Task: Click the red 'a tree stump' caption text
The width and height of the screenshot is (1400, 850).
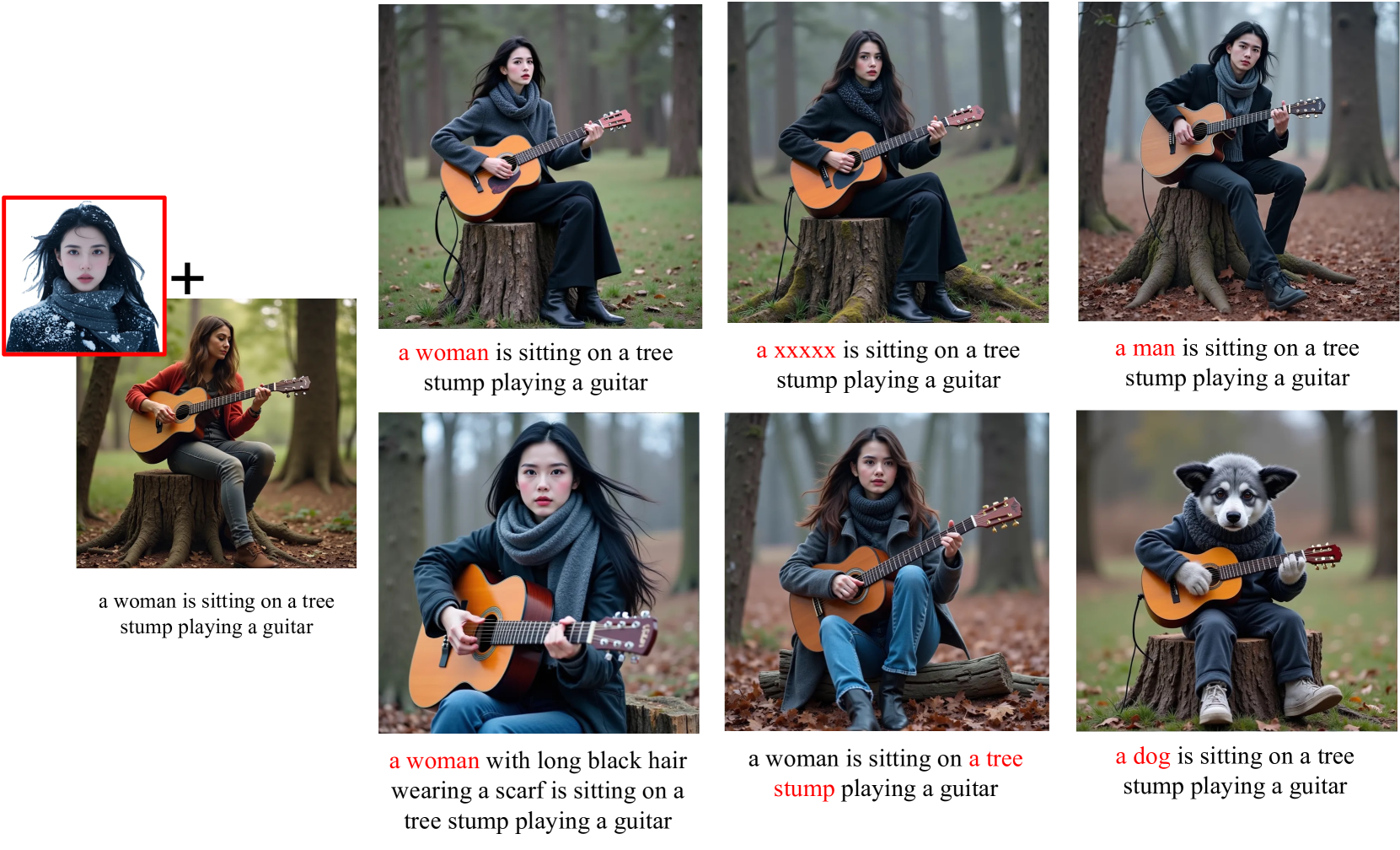Action: coord(898,773)
